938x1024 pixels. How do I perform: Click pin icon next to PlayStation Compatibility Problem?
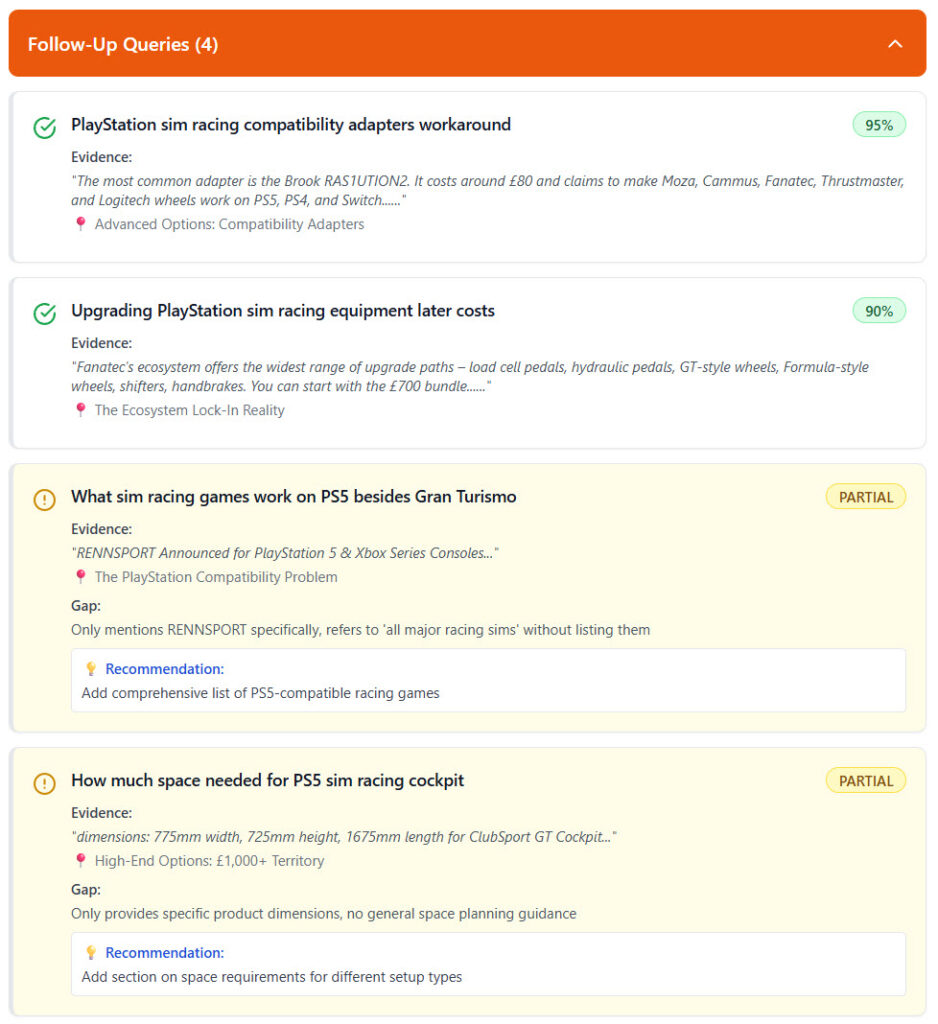(81, 577)
